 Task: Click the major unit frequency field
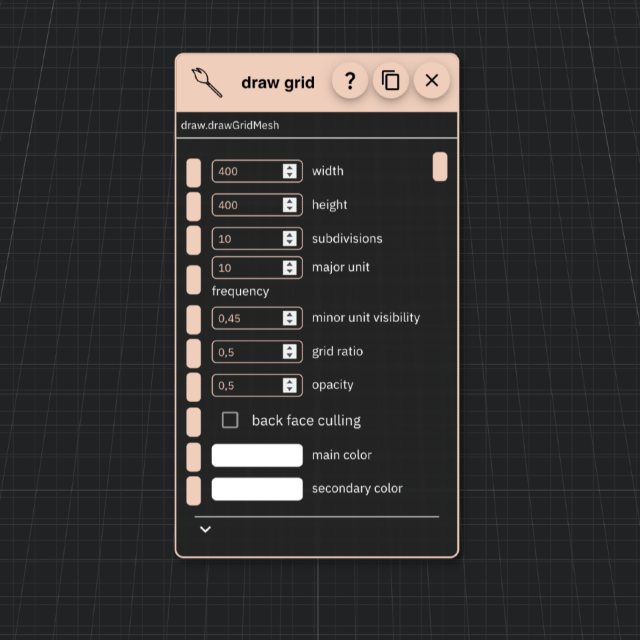pyautogui.click(x=257, y=268)
